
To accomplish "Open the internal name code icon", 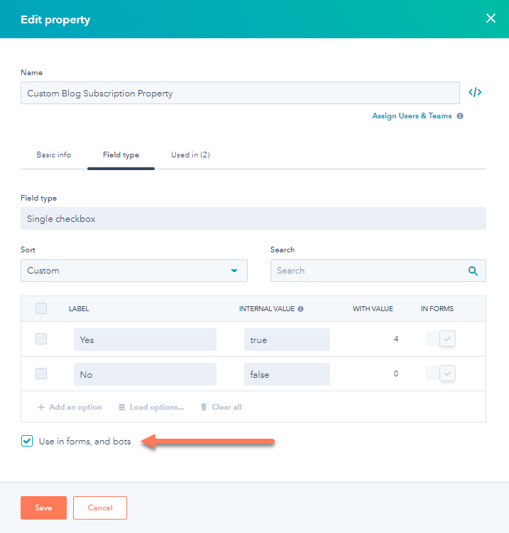I will 475,92.
